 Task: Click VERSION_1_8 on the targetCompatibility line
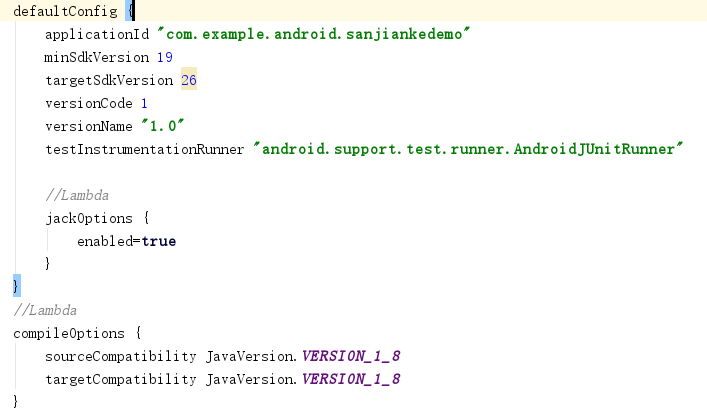coord(350,379)
